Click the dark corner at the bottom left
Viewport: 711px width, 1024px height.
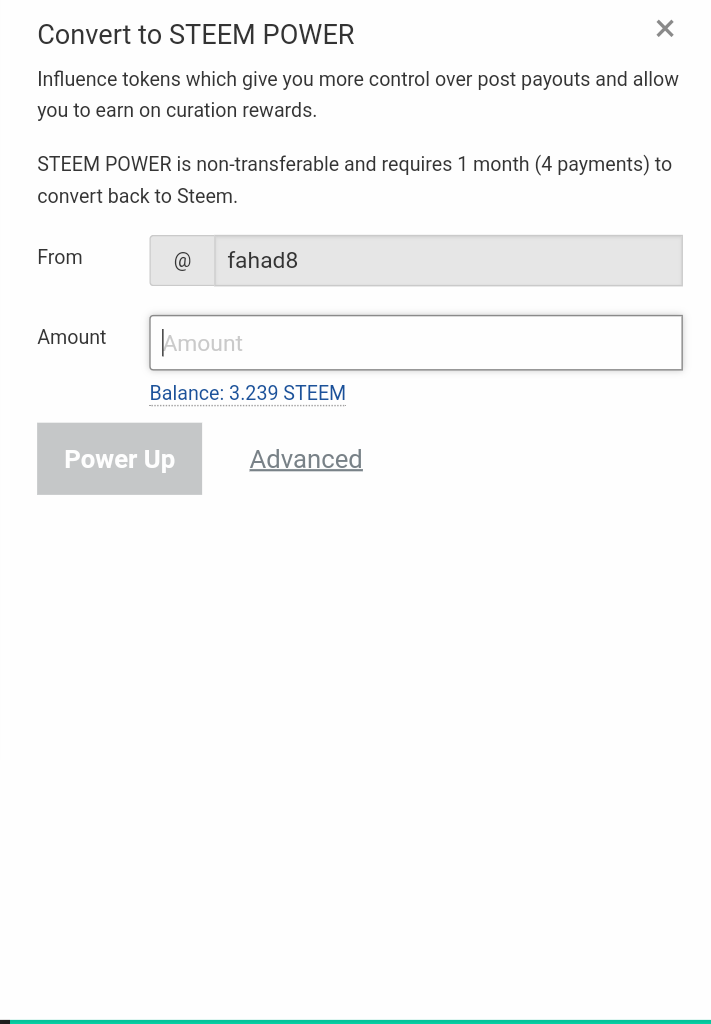(x=5, y=1021)
